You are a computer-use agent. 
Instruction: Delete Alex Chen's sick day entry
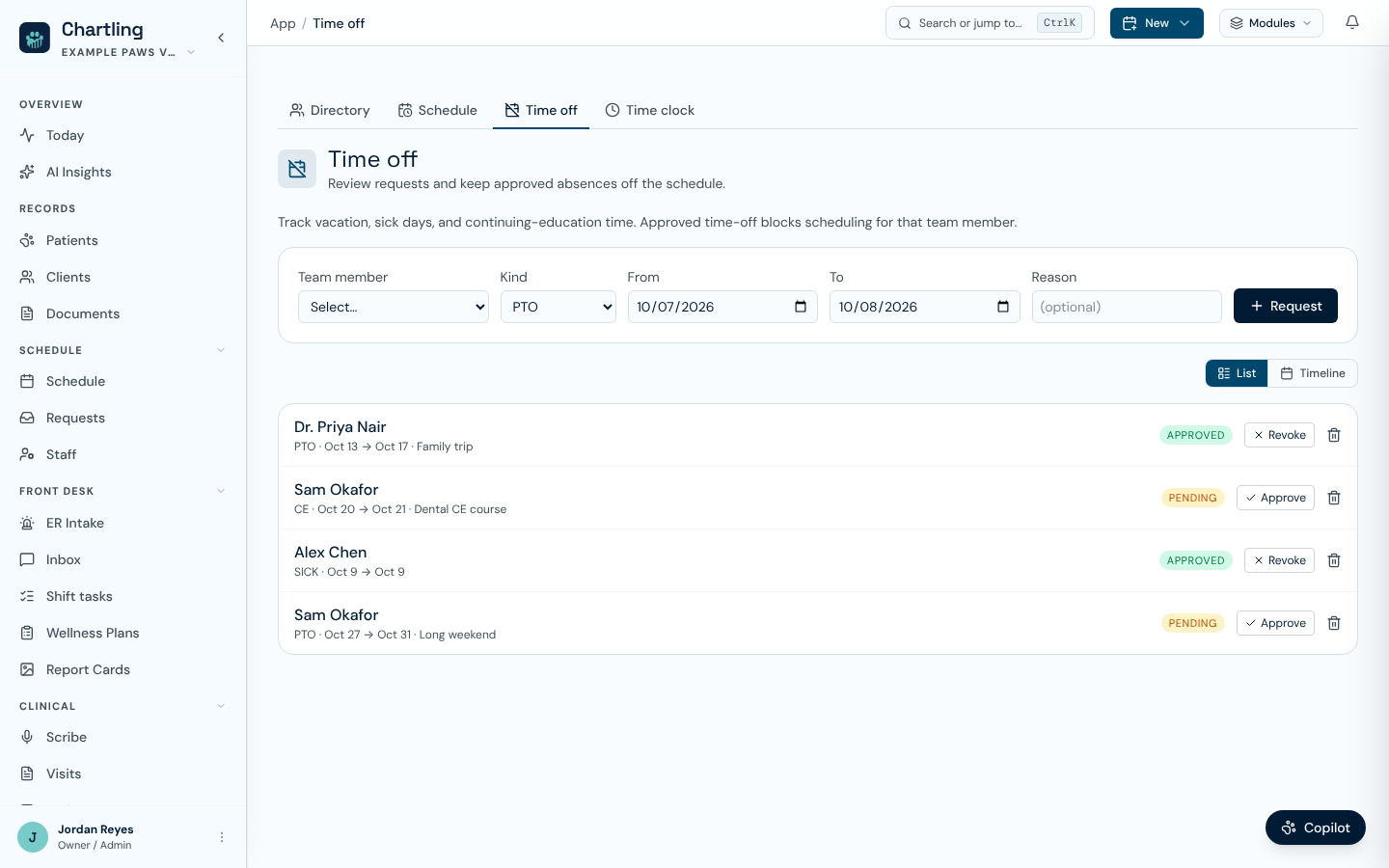1334,560
